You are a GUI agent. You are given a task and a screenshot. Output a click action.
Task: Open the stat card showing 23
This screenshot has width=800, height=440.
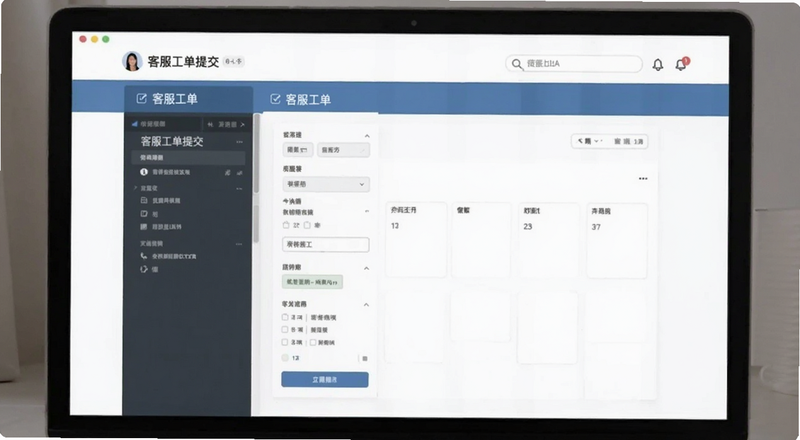pyautogui.click(x=548, y=240)
